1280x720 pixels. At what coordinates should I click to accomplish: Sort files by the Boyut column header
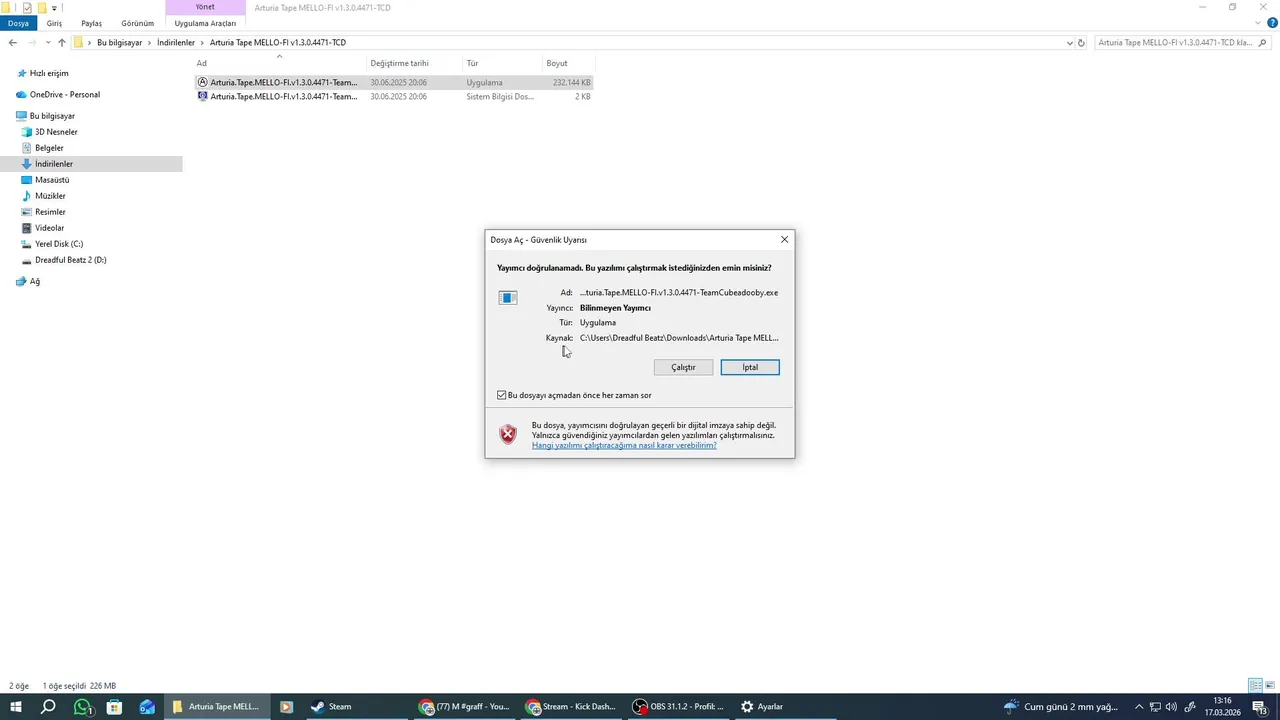(568, 63)
